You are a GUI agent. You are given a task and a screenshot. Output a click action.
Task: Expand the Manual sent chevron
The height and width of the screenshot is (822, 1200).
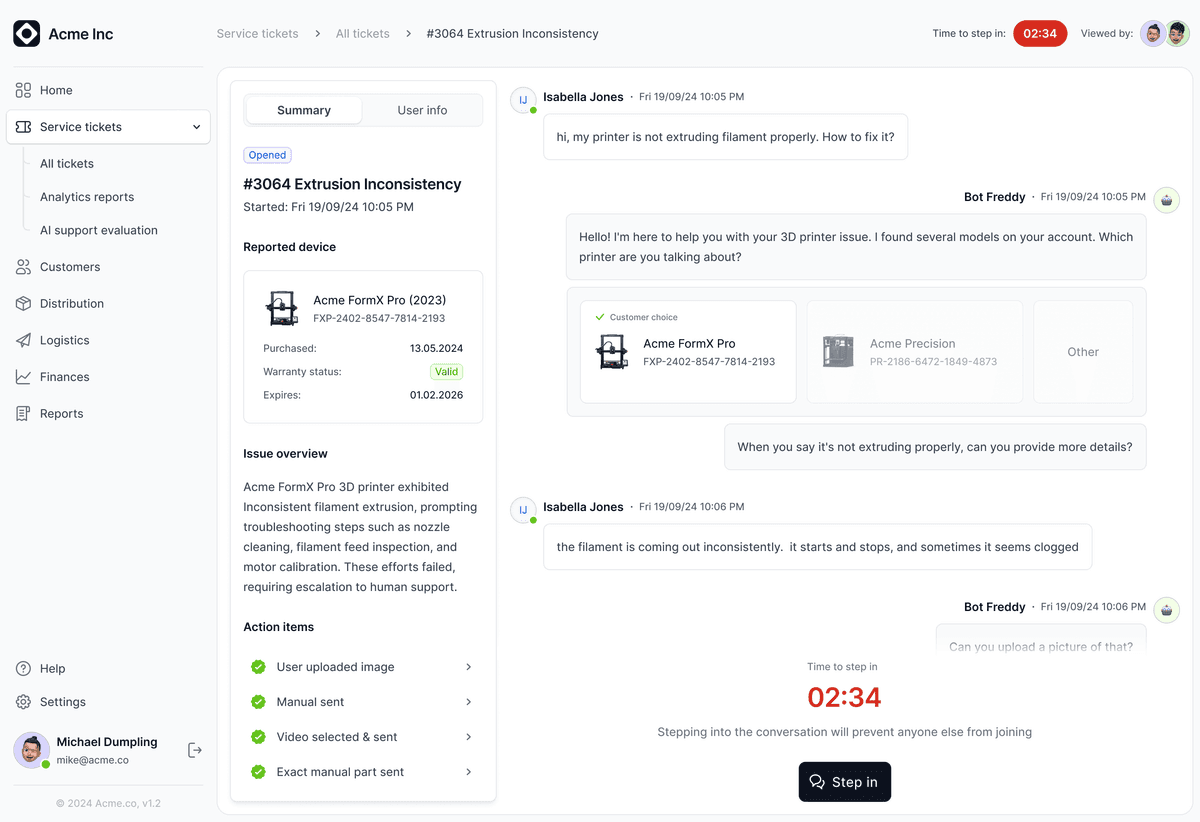[468, 702]
